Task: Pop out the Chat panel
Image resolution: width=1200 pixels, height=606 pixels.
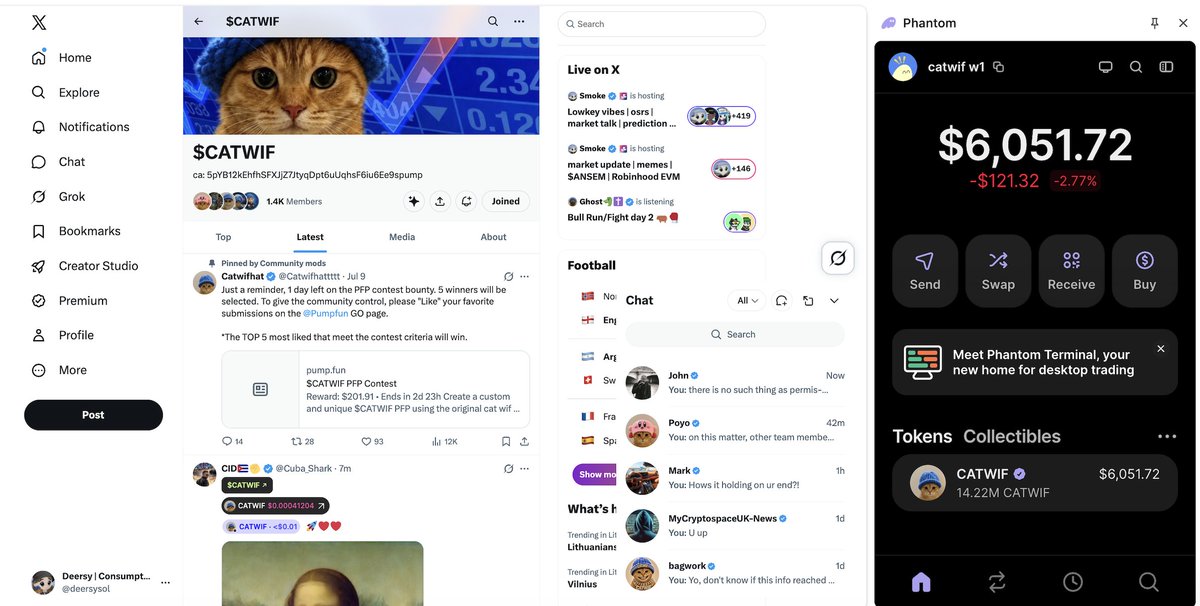Action: (808, 300)
